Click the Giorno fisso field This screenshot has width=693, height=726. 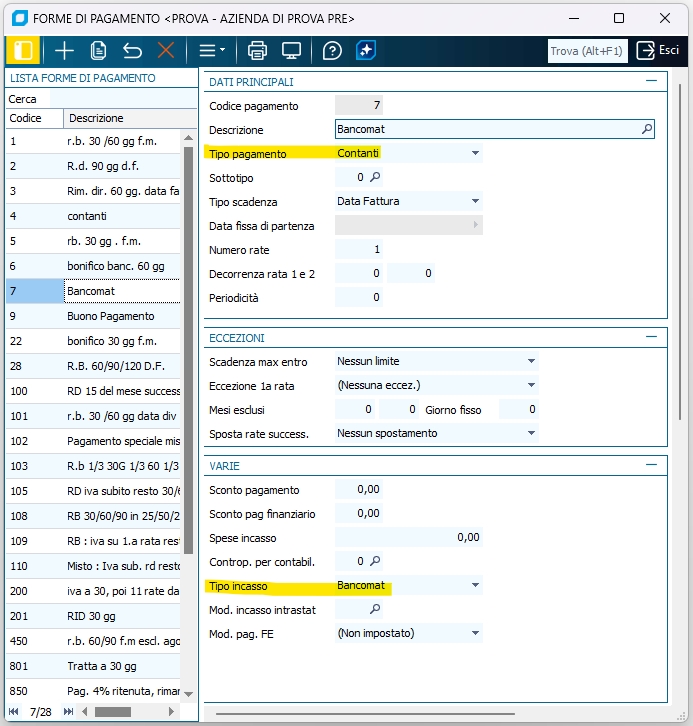[x=518, y=409]
